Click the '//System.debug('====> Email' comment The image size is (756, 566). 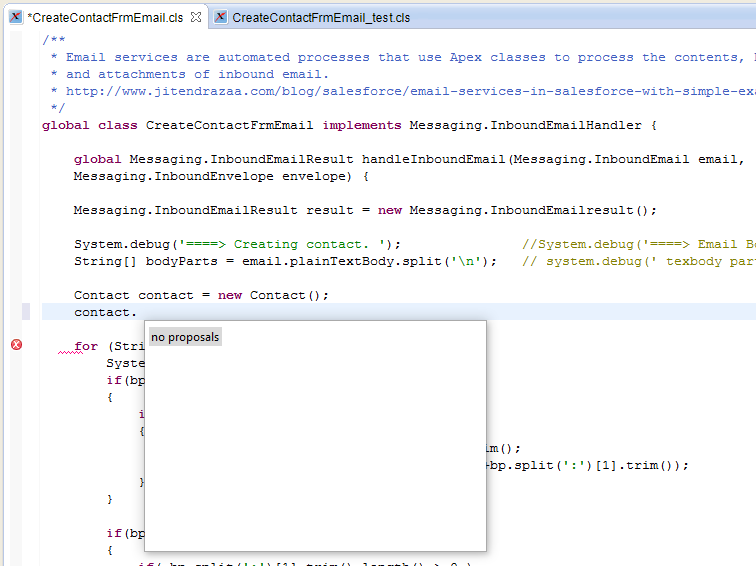(639, 245)
